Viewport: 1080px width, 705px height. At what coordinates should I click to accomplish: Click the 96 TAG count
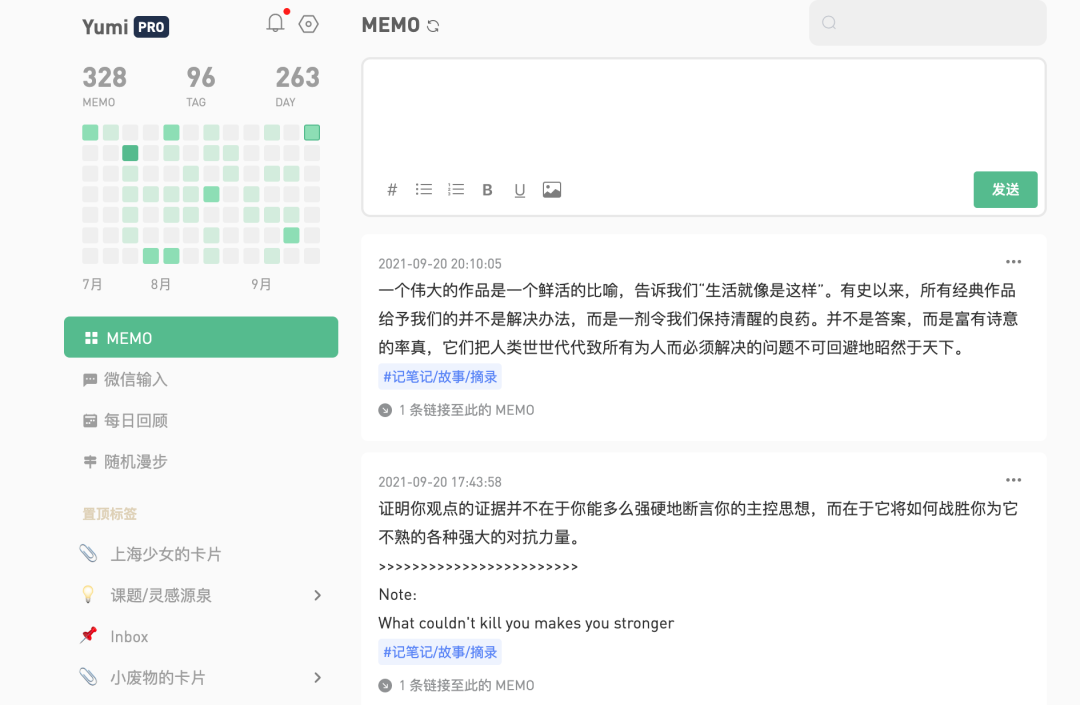(200, 86)
